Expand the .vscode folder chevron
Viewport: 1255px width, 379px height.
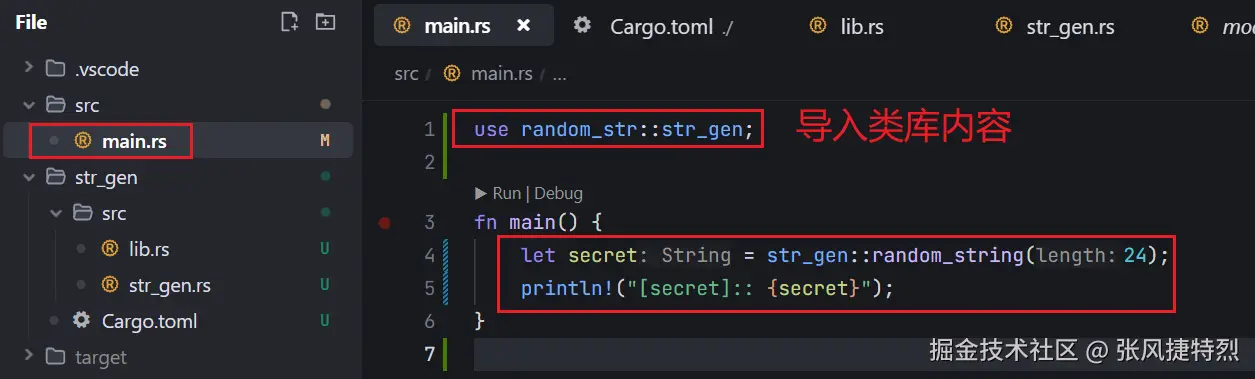pos(28,69)
